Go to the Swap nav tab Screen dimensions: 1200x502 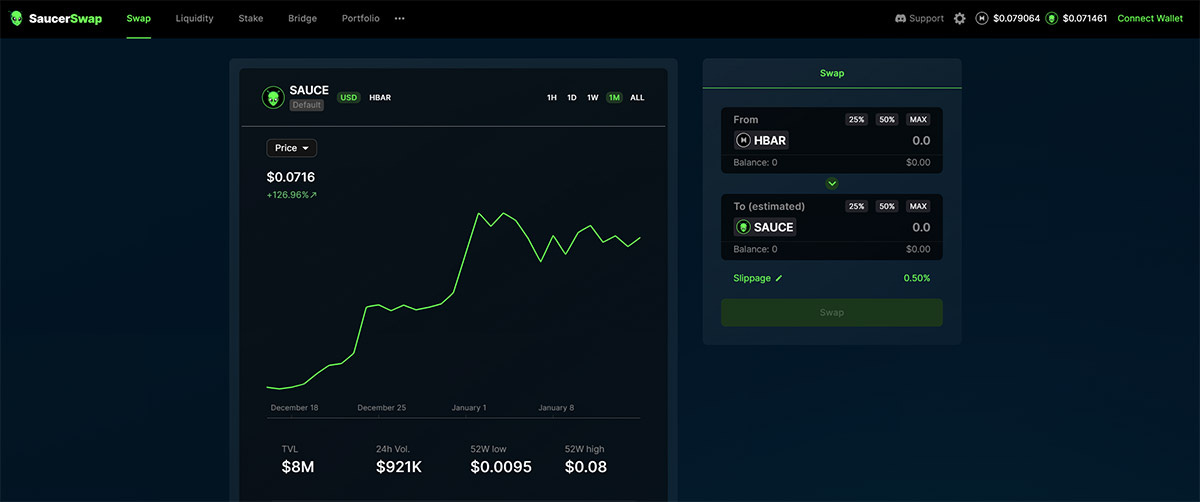(139, 18)
